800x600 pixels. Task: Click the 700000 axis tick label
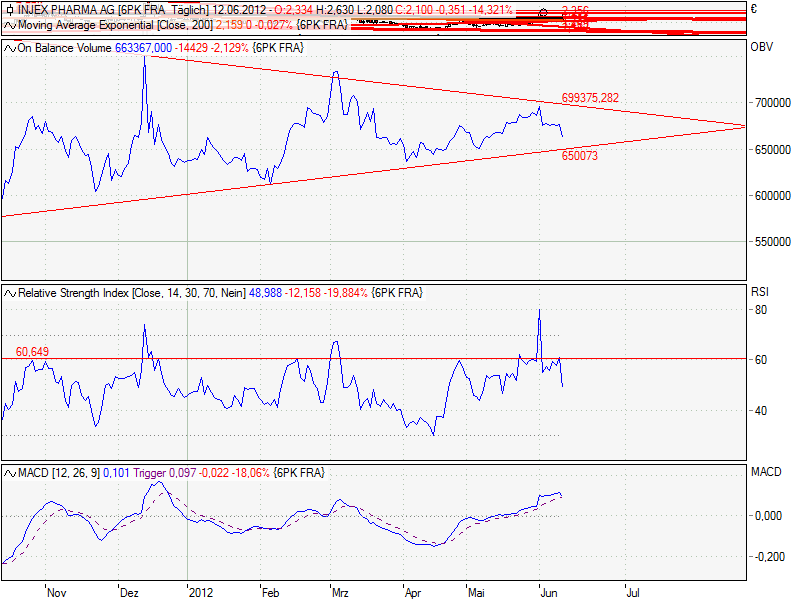[773, 103]
